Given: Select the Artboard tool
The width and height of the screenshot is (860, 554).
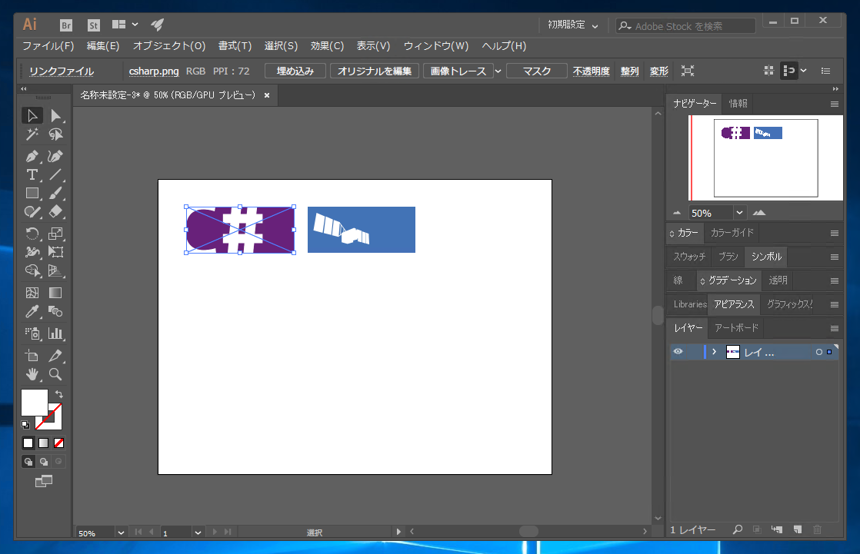Looking at the screenshot, I should pyautogui.click(x=32, y=355).
